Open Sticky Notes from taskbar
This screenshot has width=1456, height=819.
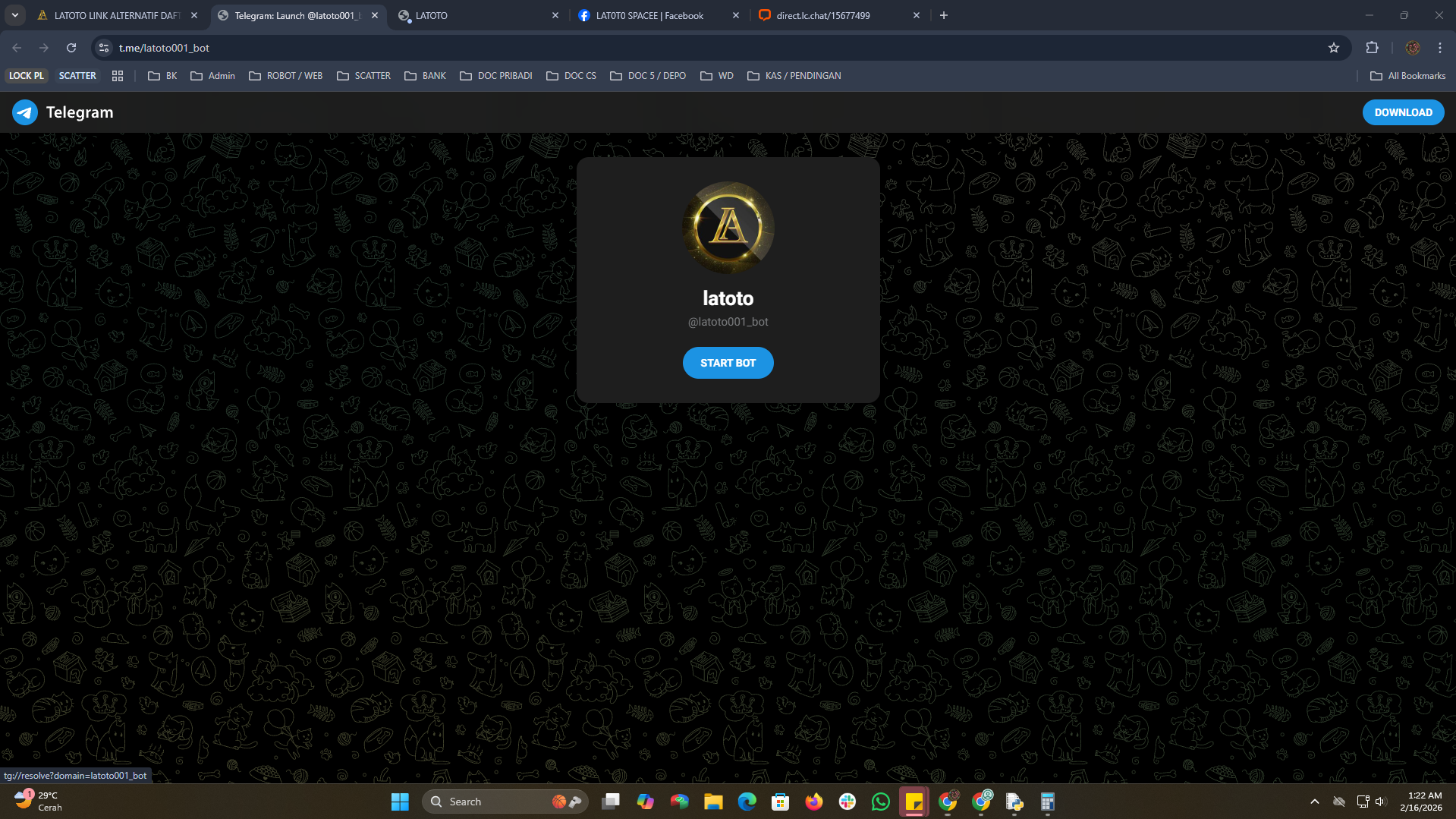tap(914, 802)
